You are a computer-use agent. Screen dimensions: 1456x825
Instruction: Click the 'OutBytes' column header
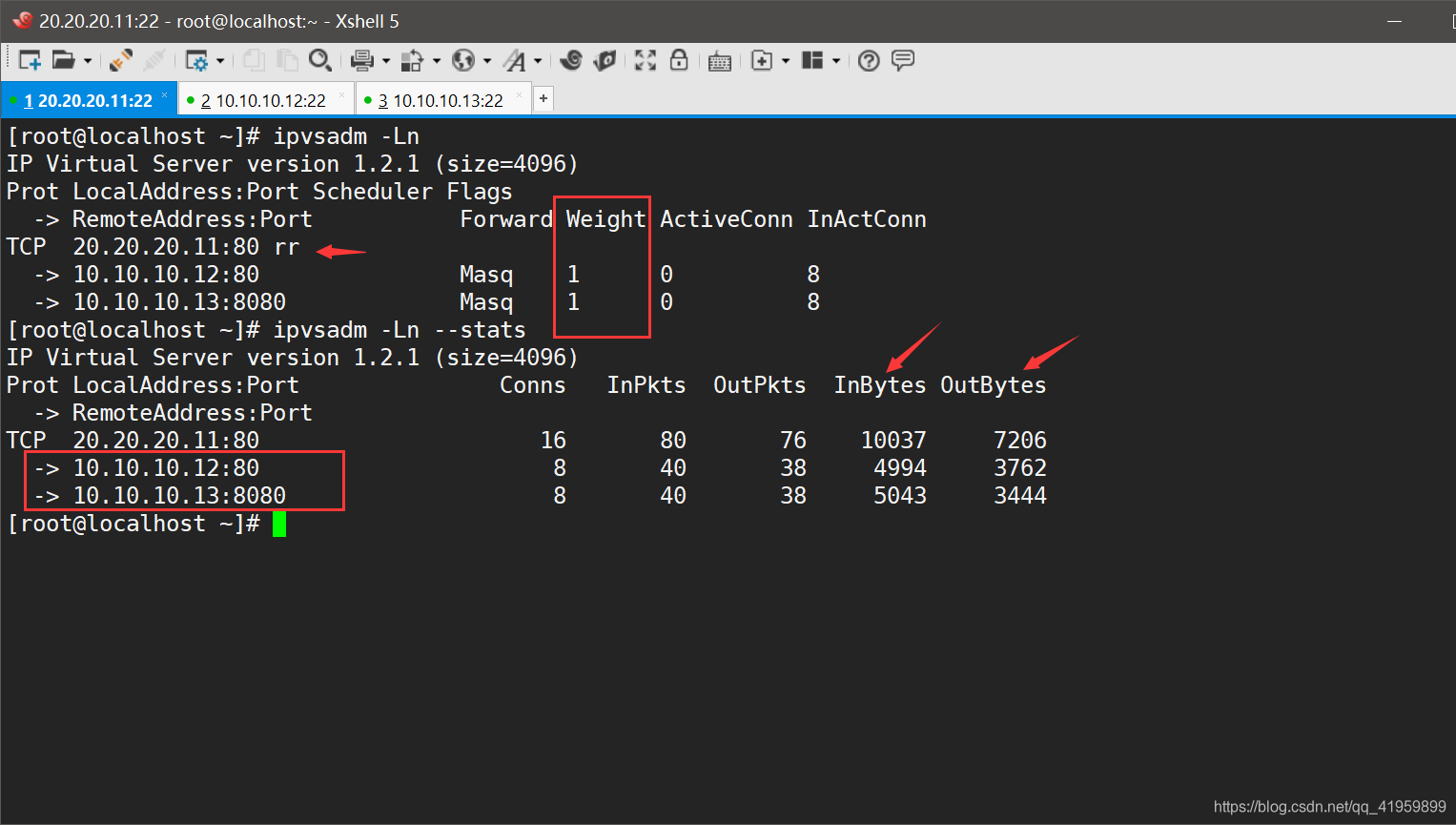tap(994, 385)
